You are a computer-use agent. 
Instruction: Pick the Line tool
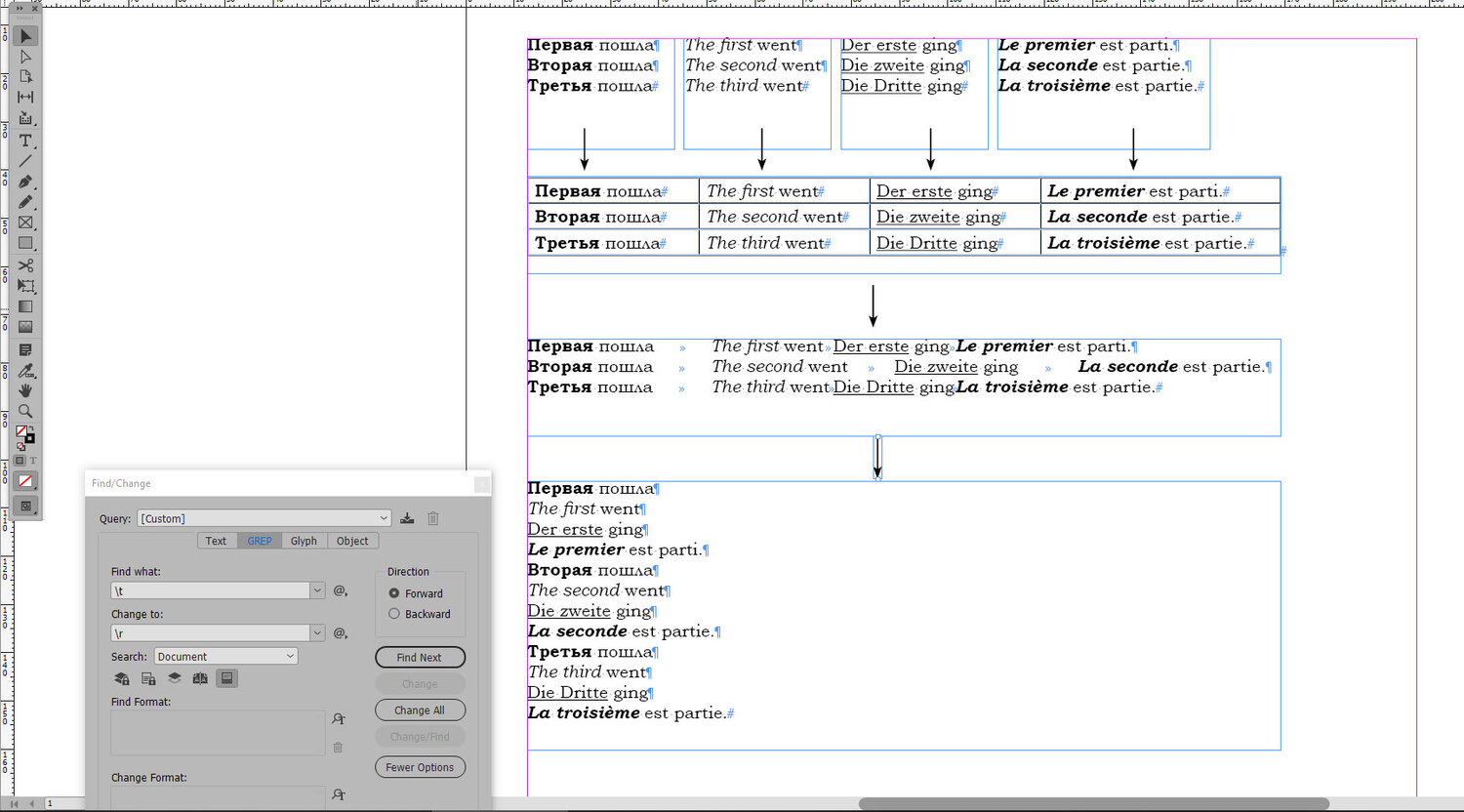[26, 161]
